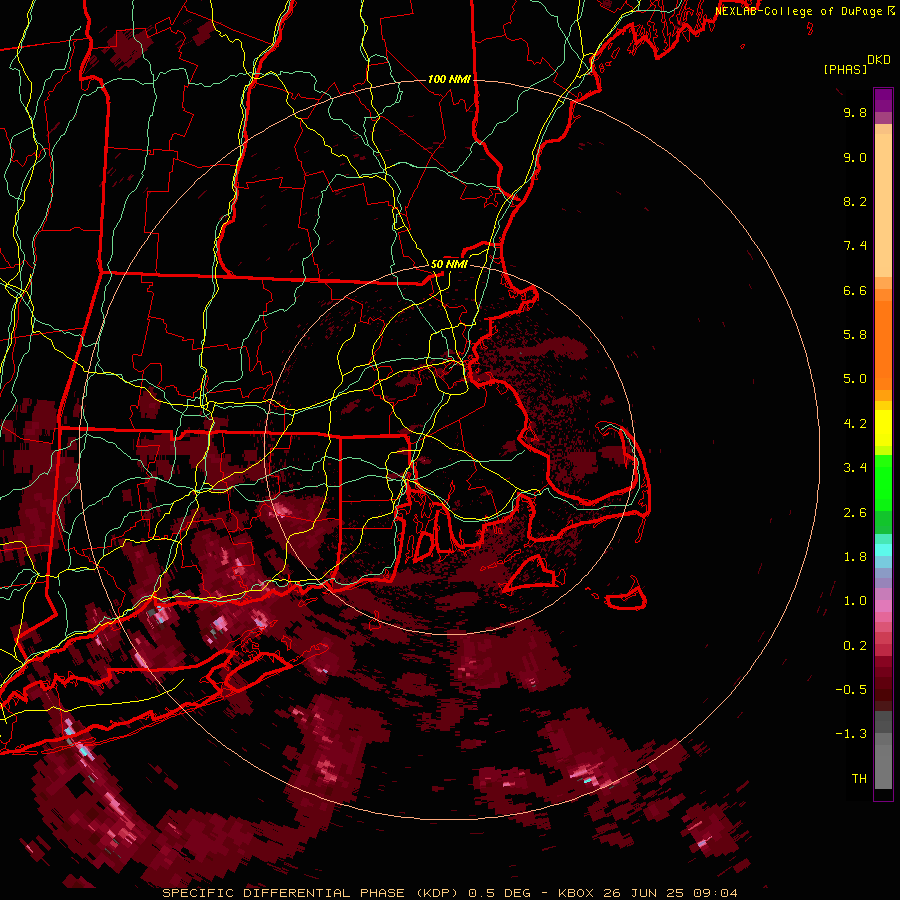Image resolution: width=900 pixels, height=900 pixels.
Task: Pick the cyan color bar segment
Action: (x=883, y=550)
